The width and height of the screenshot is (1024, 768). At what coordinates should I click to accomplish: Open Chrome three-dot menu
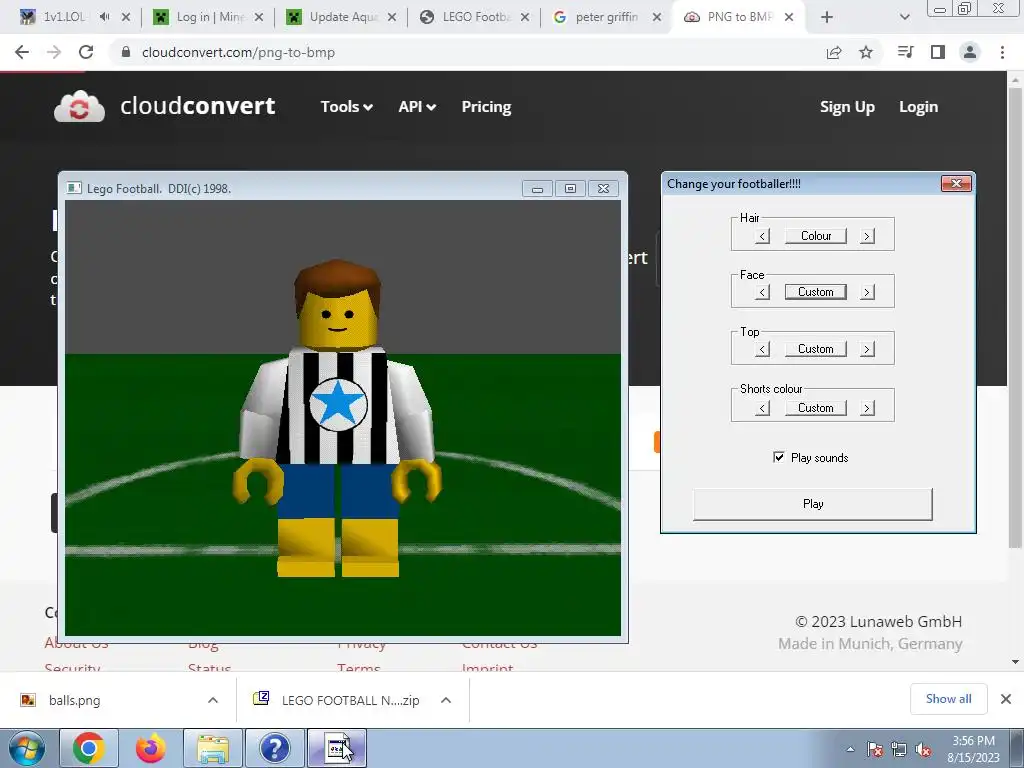(x=1002, y=52)
